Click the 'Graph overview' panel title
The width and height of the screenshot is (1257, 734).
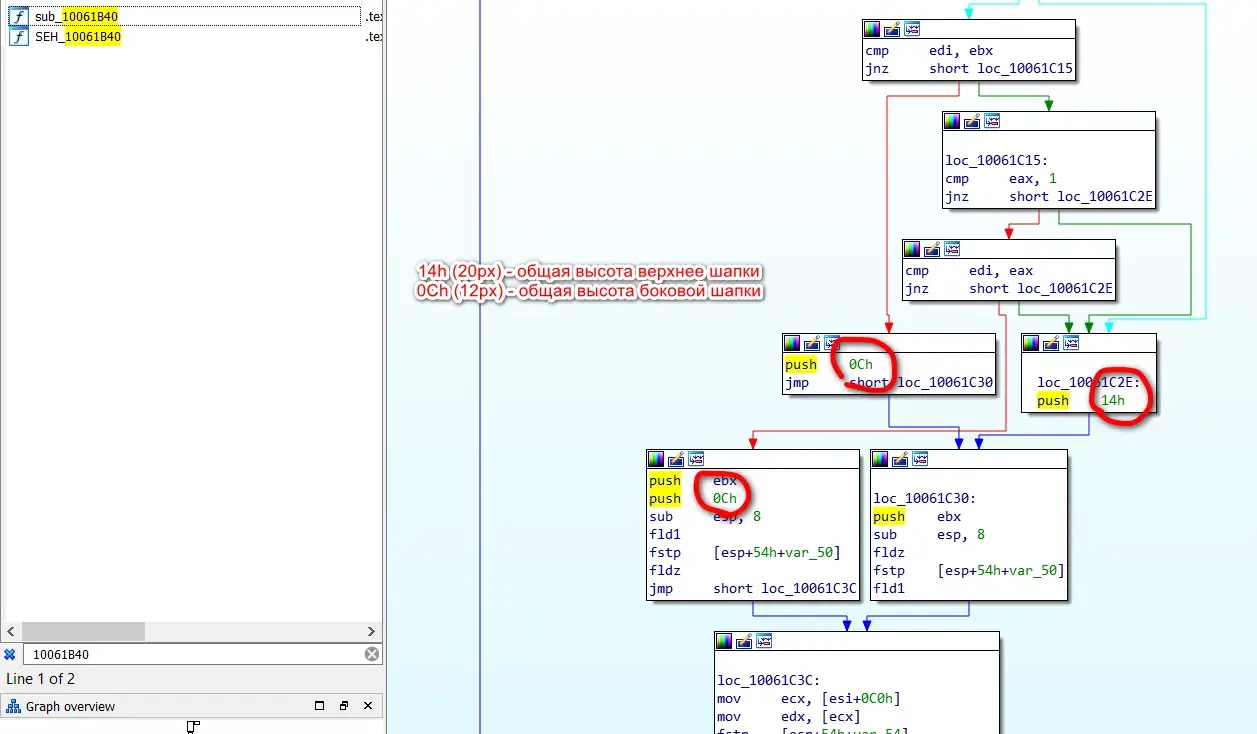point(70,706)
